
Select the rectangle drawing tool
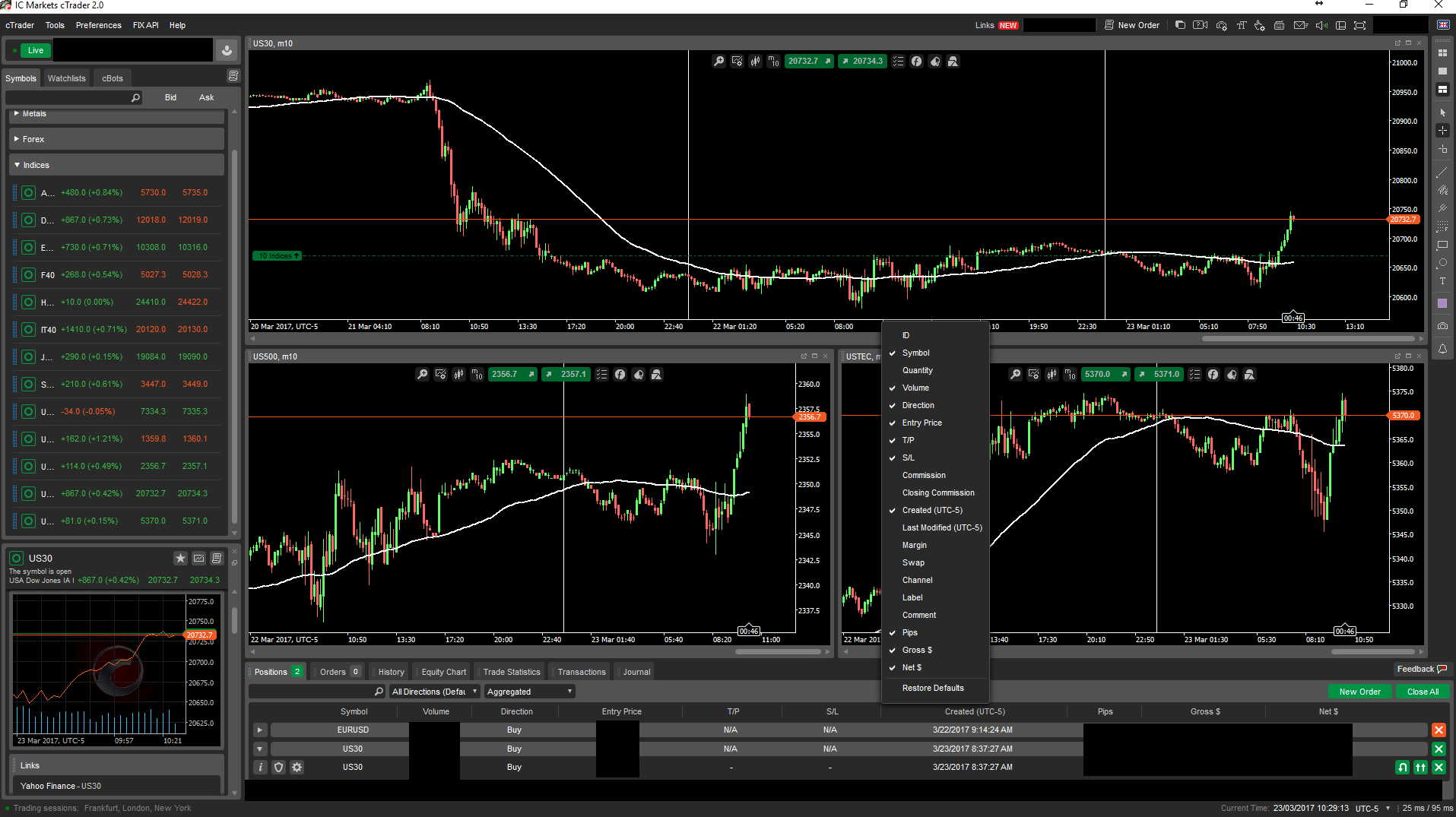pos(1442,245)
